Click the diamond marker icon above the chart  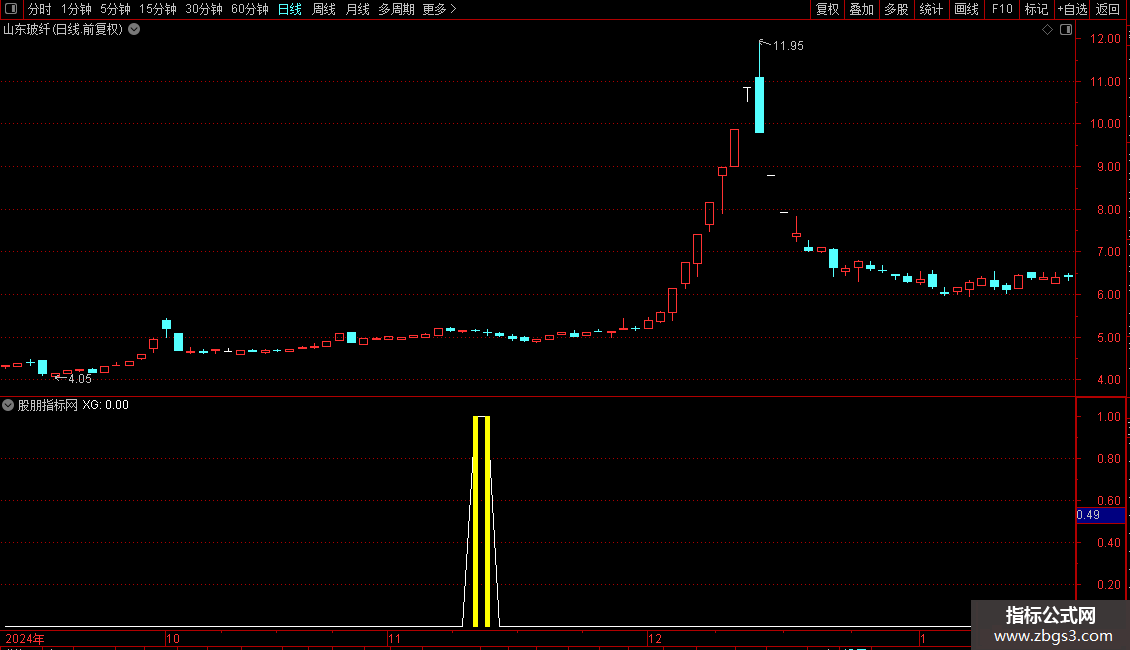(1048, 30)
